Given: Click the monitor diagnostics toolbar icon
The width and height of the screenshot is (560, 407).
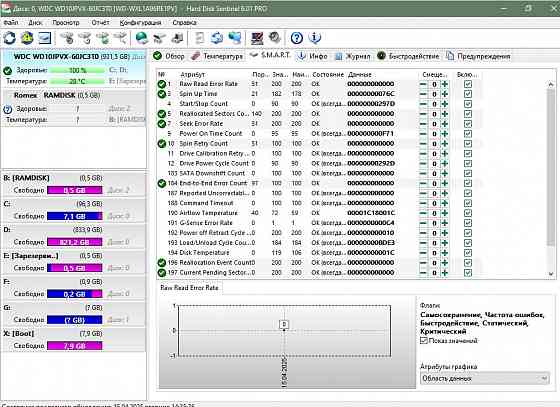Looking at the screenshot, I should click(257, 38).
